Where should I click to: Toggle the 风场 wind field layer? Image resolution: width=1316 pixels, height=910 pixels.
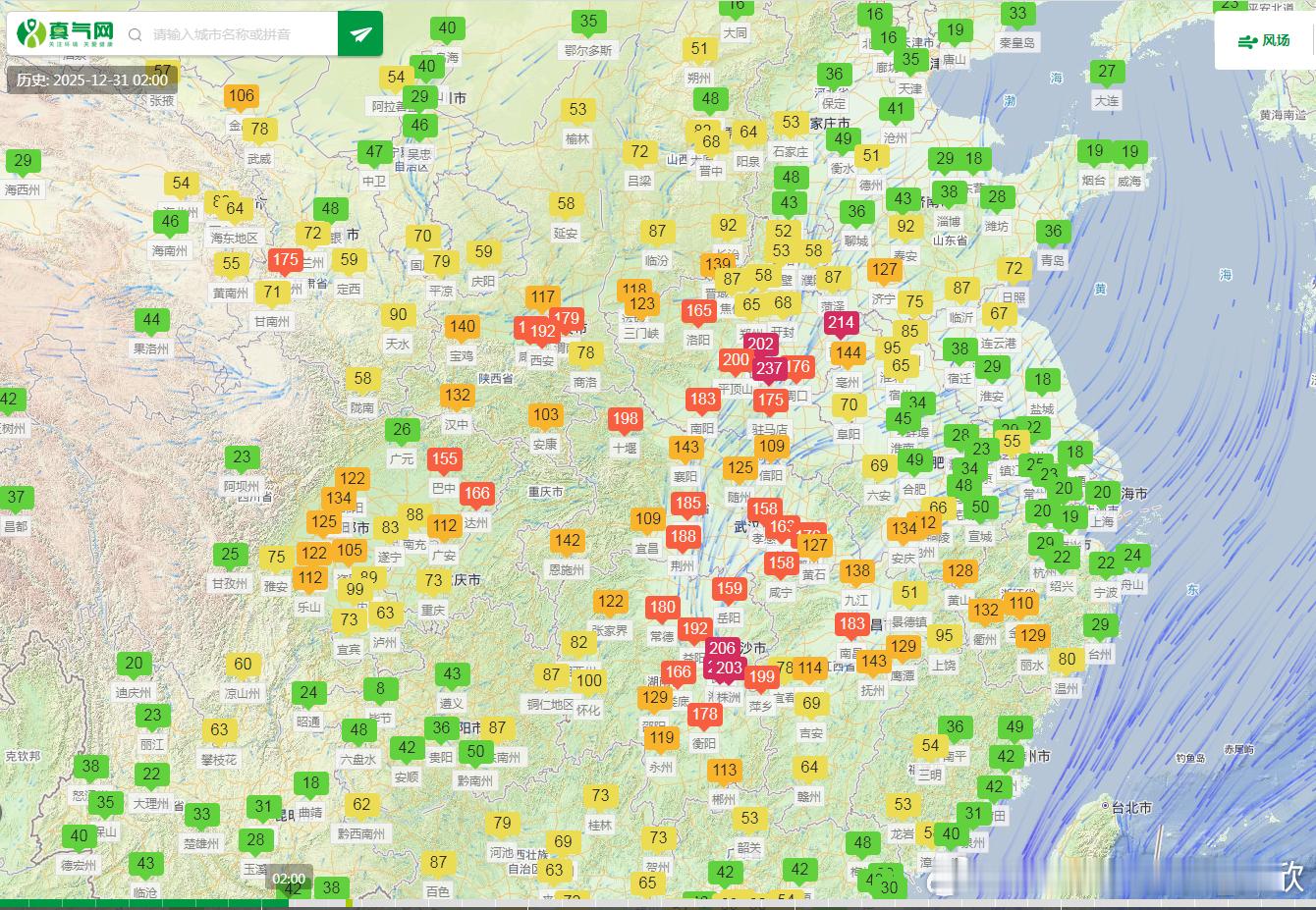1264,41
